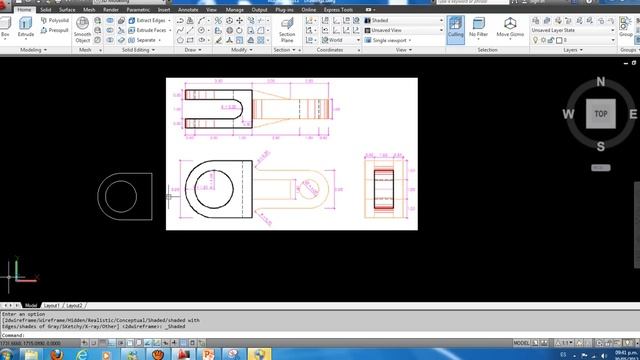Toggle layer 0 lock icon
Viewport: 640px width, 360px height.
pos(551,40)
